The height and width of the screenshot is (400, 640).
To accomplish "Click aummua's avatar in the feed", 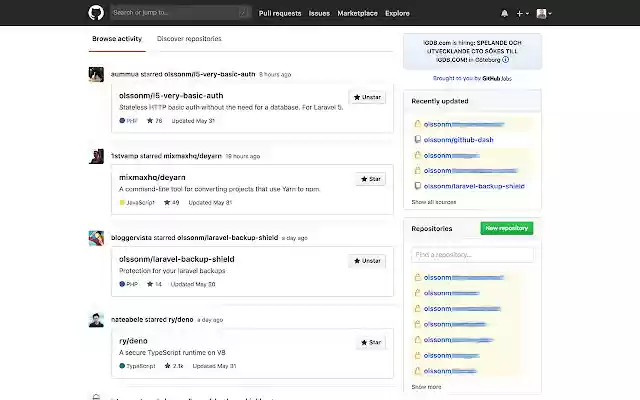I will click(96, 74).
